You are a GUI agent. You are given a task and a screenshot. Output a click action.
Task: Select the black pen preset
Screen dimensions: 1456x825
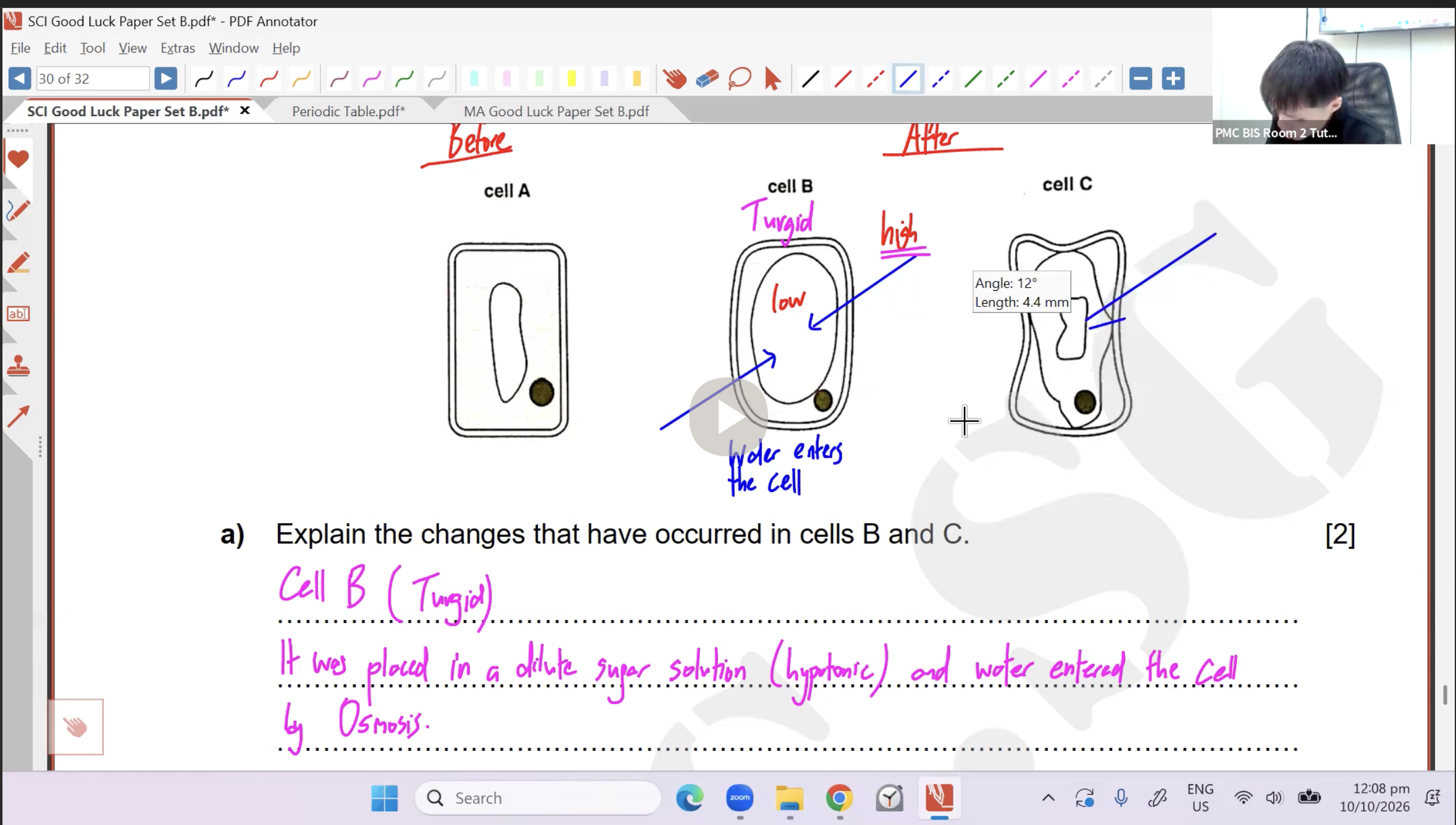[x=204, y=78]
